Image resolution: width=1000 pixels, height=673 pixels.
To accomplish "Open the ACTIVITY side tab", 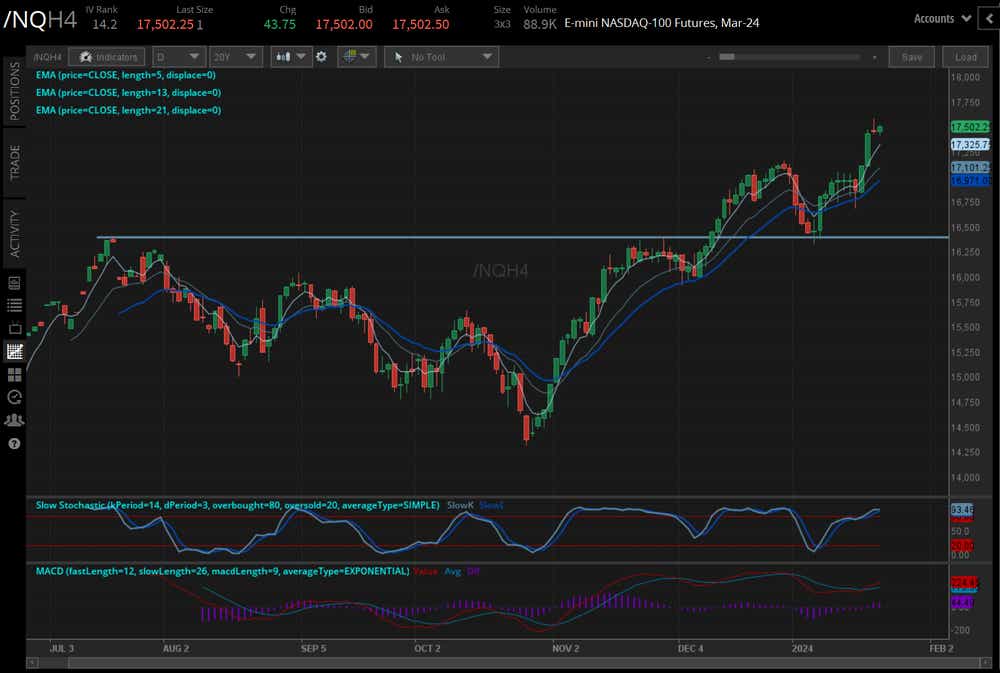I will coord(15,234).
